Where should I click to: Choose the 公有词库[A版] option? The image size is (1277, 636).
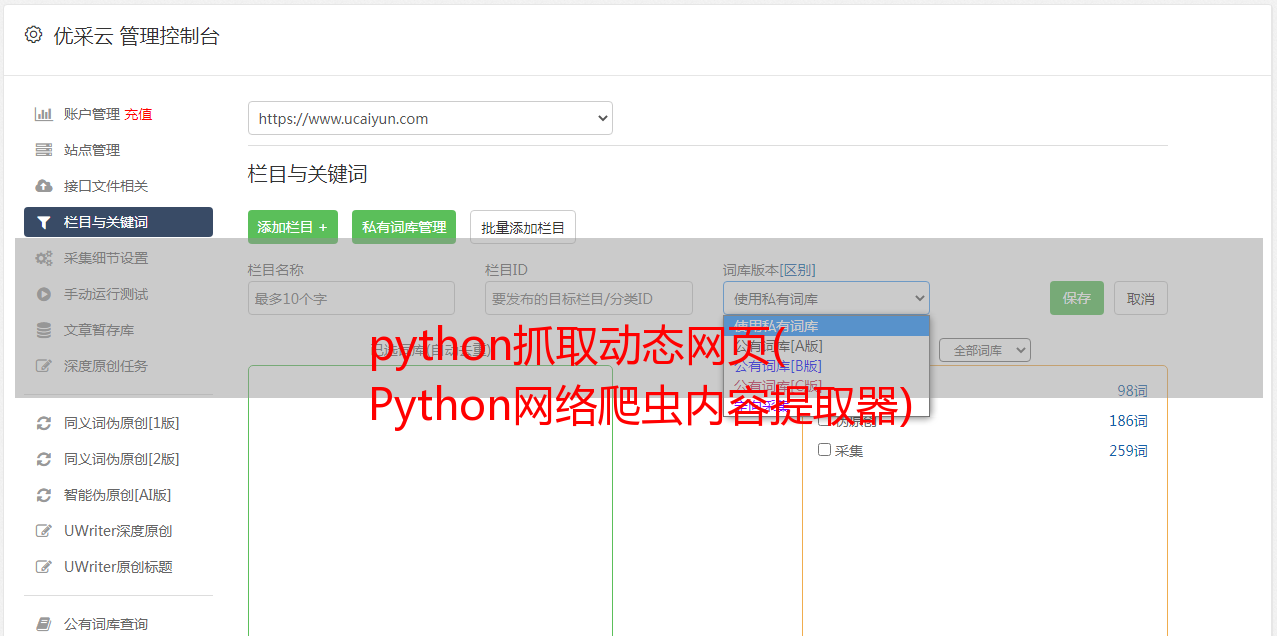[826, 346]
